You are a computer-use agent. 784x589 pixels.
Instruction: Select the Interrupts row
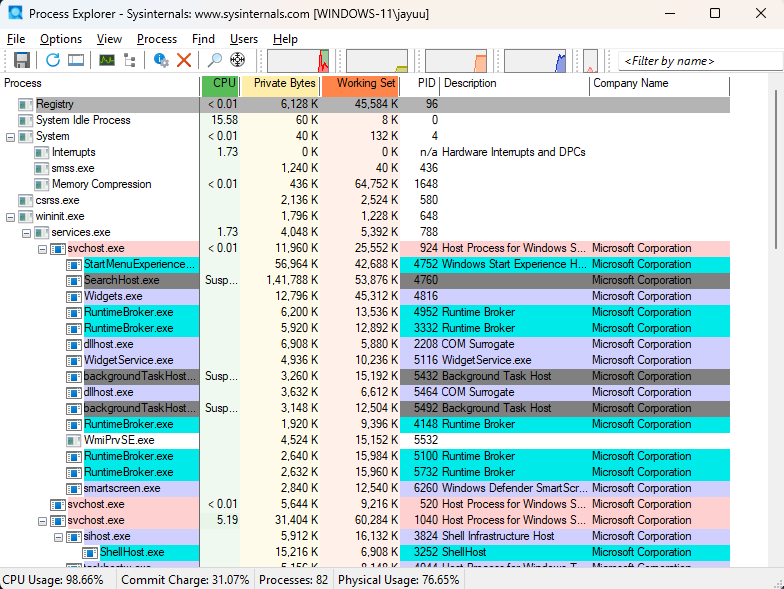pos(365,152)
